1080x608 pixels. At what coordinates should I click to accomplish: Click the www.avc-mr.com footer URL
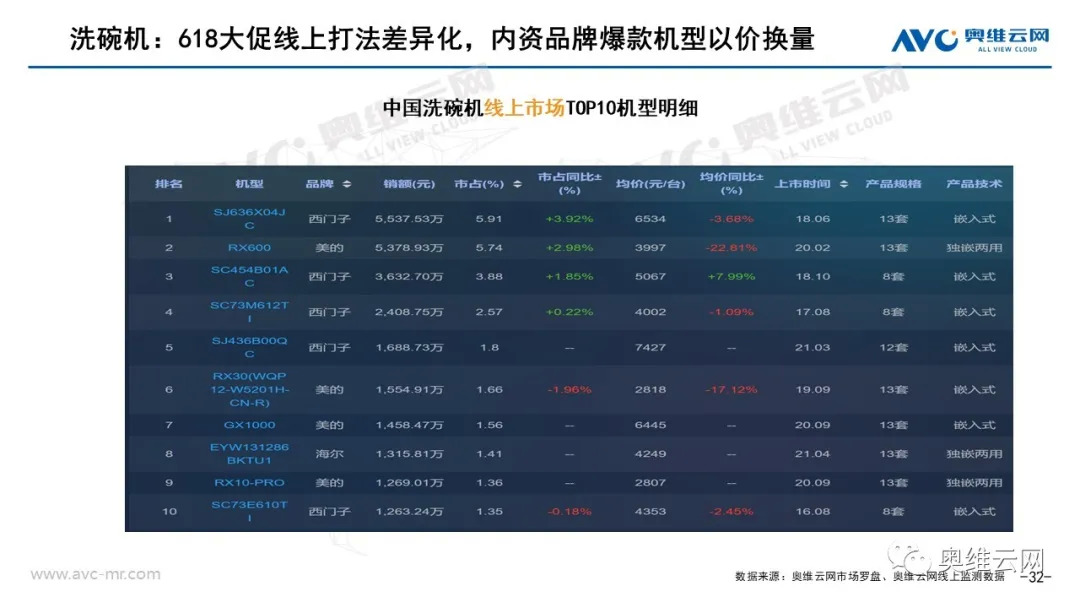pos(95,574)
